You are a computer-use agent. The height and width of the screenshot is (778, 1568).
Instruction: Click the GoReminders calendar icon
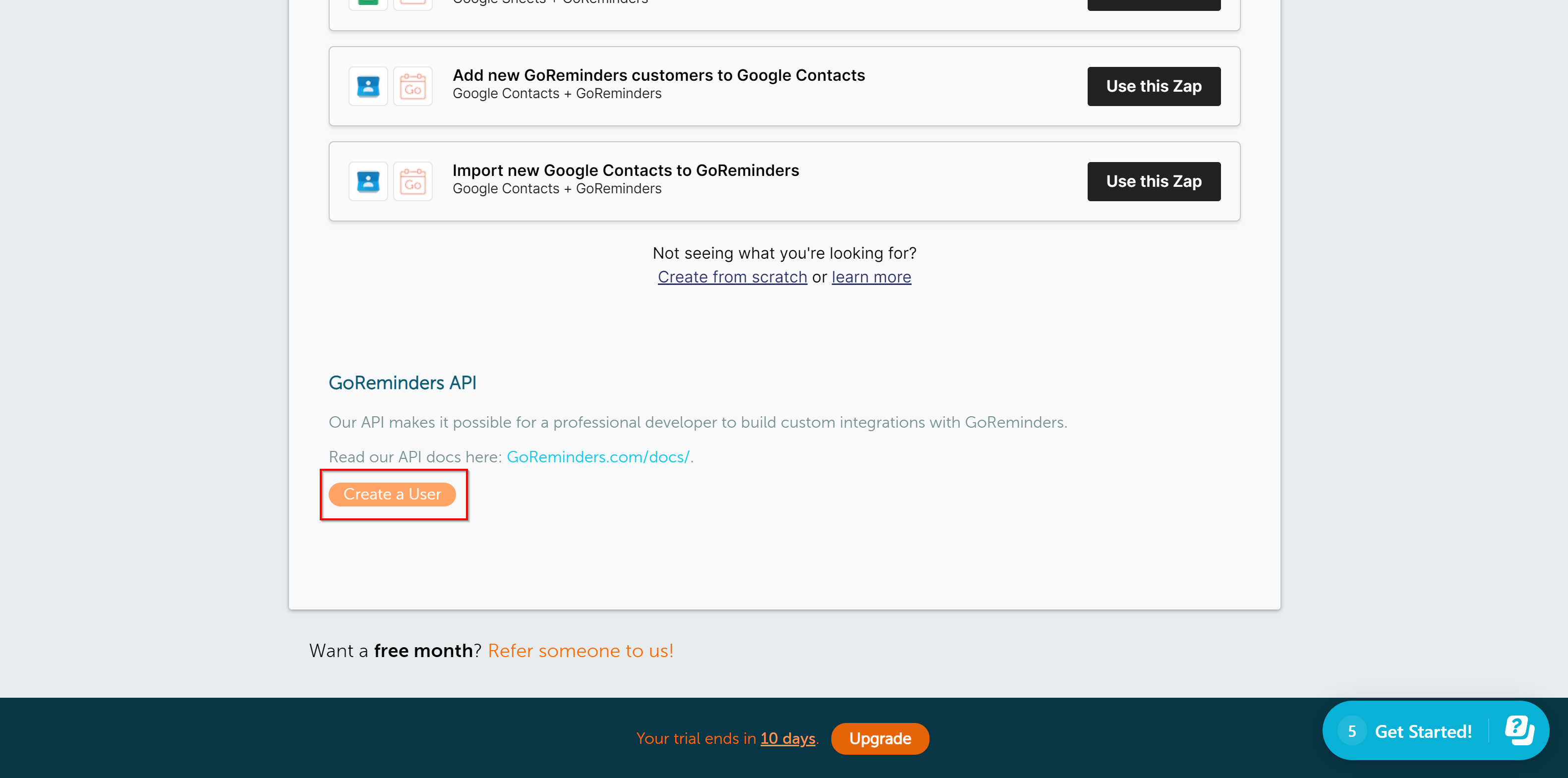(x=413, y=86)
